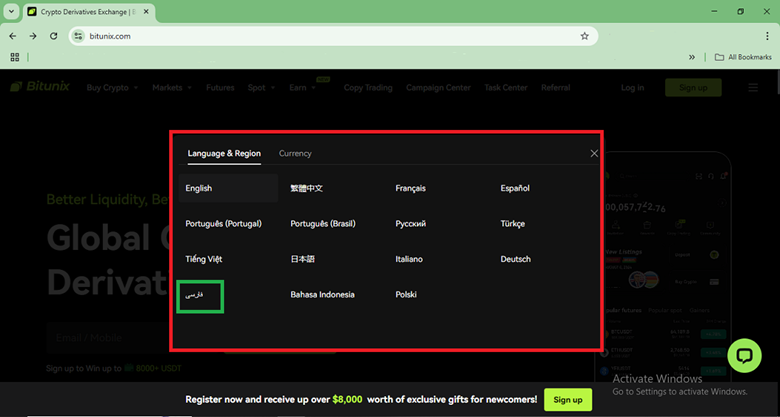Screen dimensions: 780x417
Task: Expand the Earn dropdown menu
Action: [302, 88]
